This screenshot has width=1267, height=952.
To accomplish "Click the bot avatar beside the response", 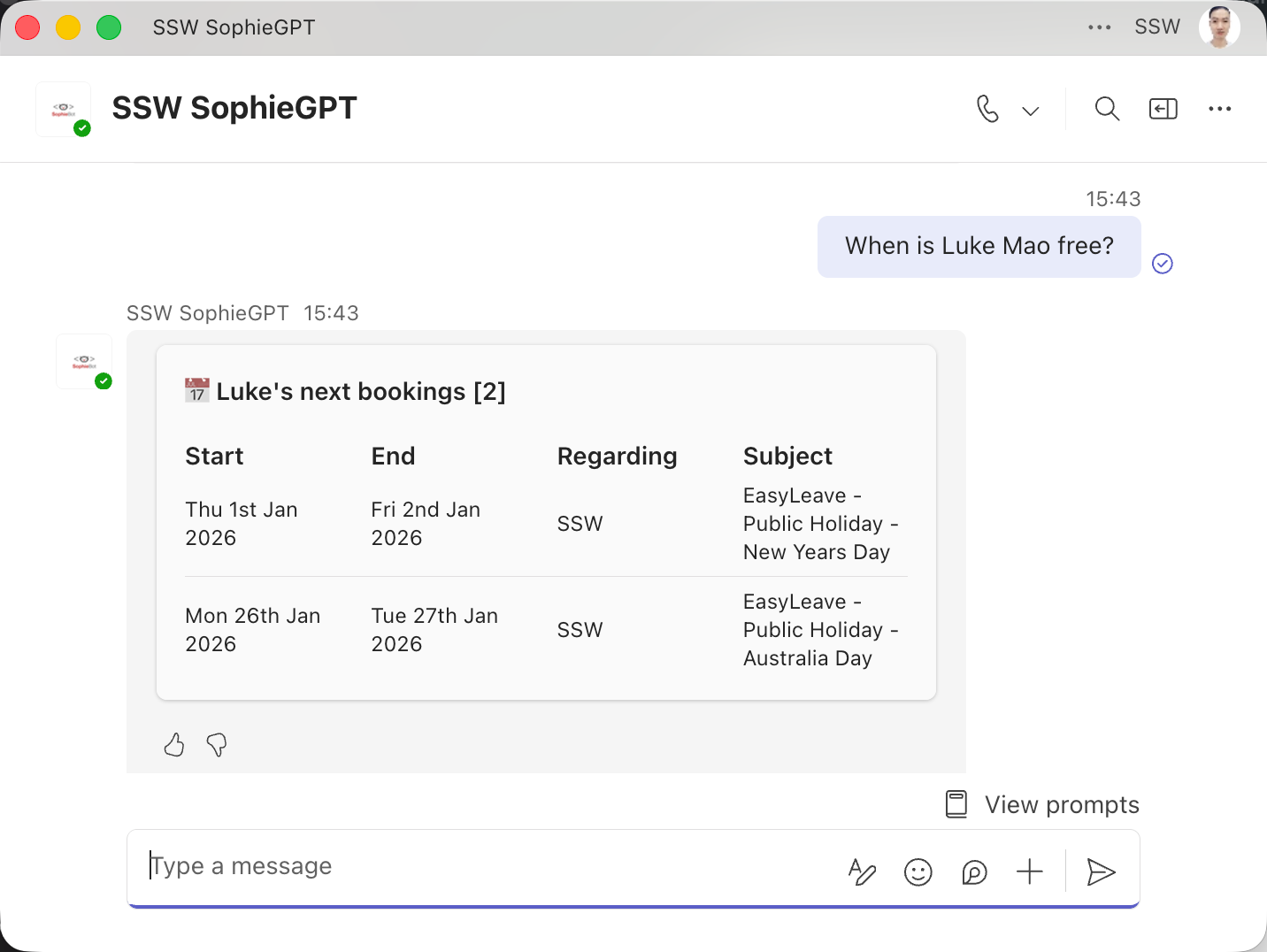I will pos(84,361).
